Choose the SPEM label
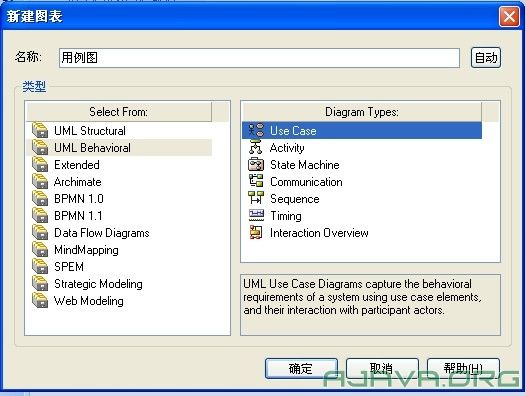The width and height of the screenshot is (526, 396). tap(69, 267)
